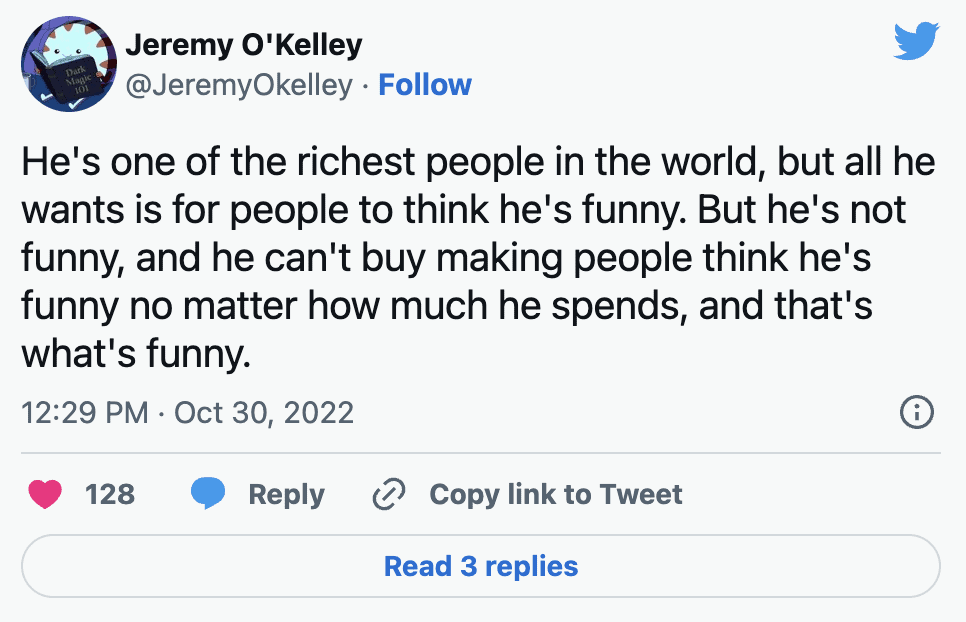Select Copy link to Tweet text

555,493
